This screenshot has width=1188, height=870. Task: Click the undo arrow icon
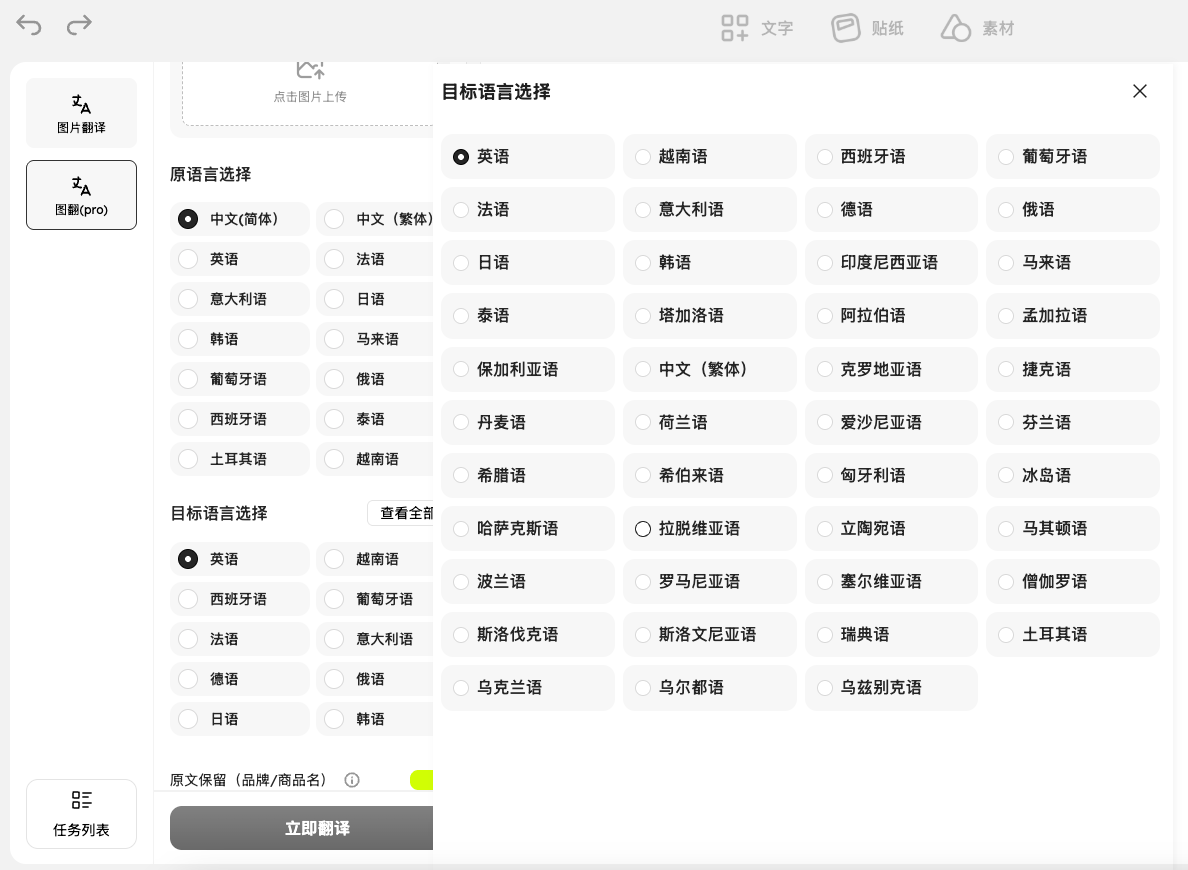pyautogui.click(x=29, y=26)
